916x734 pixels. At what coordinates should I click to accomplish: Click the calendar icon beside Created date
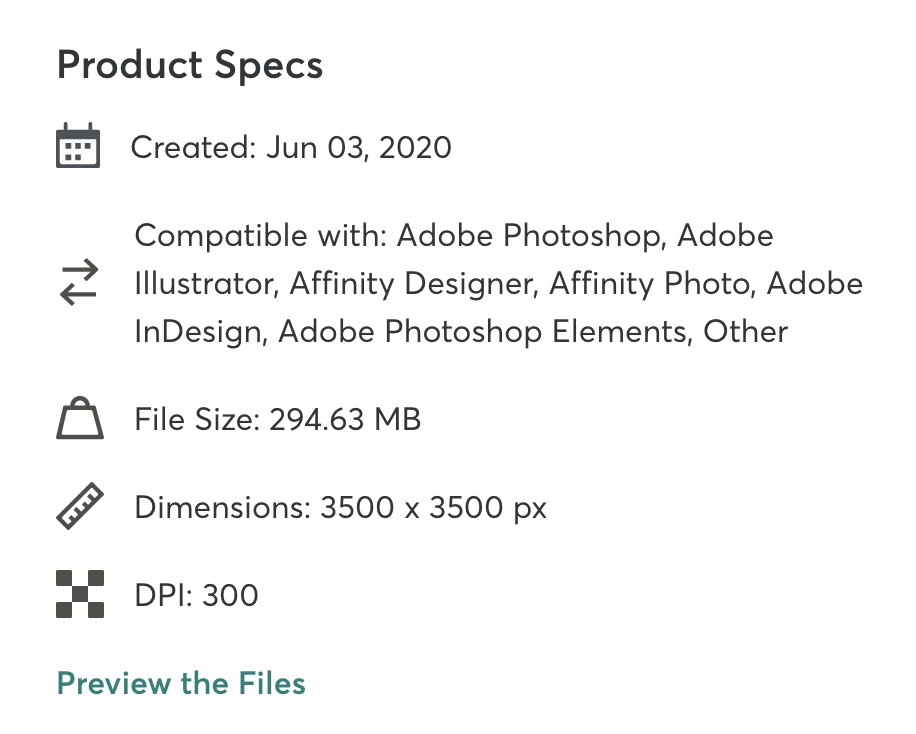click(x=78, y=146)
